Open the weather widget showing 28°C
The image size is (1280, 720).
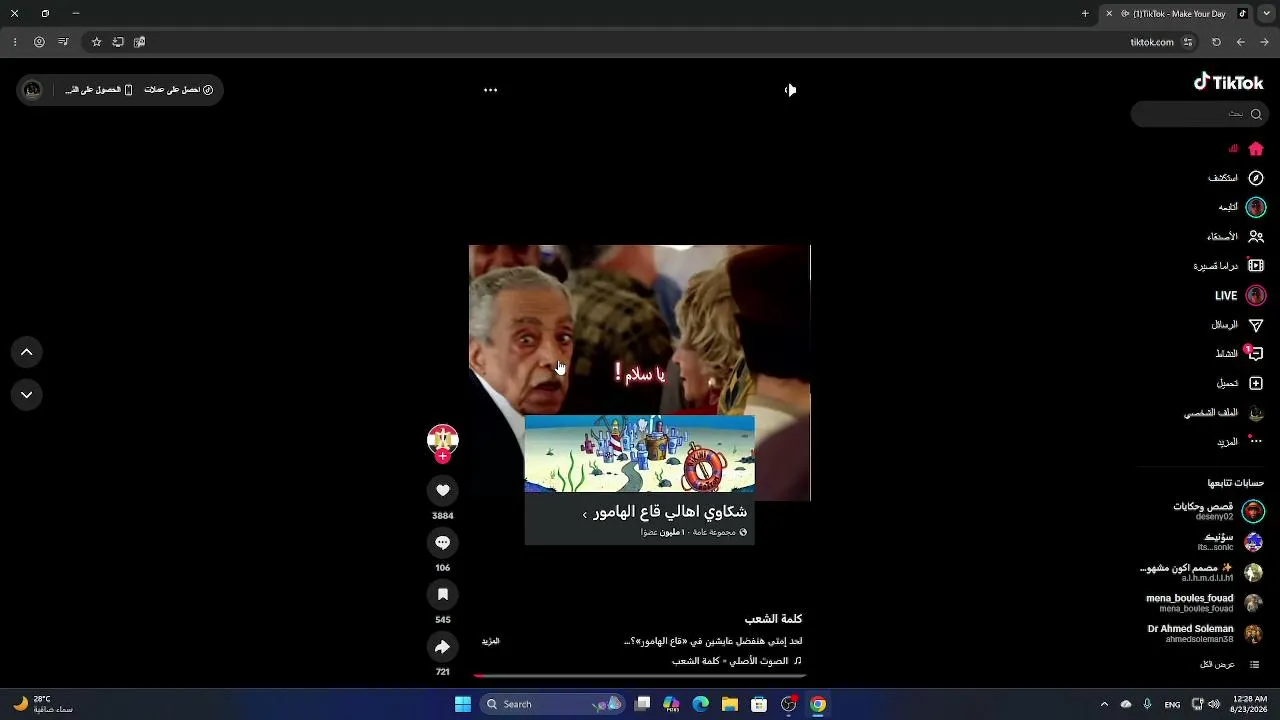(x=42, y=704)
